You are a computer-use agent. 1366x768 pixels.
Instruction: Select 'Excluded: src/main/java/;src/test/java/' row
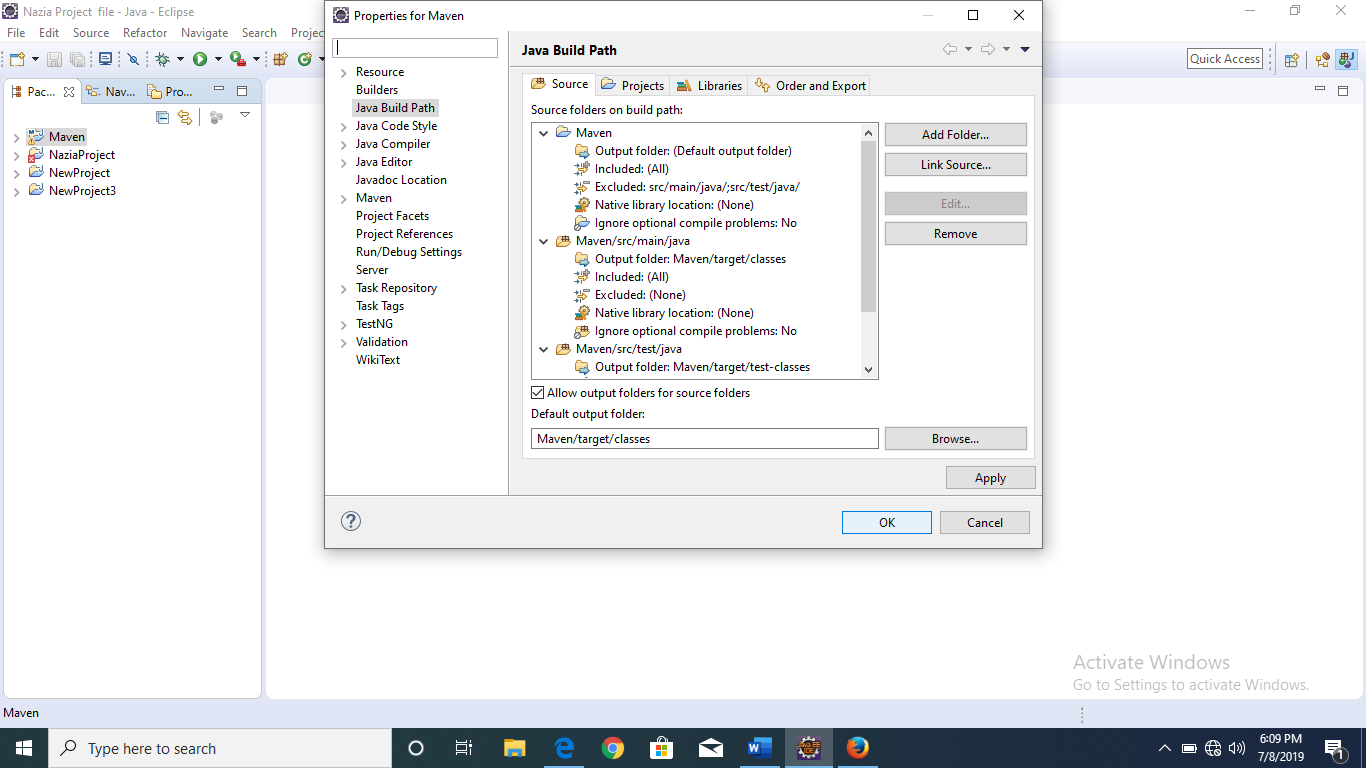click(x=697, y=187)
